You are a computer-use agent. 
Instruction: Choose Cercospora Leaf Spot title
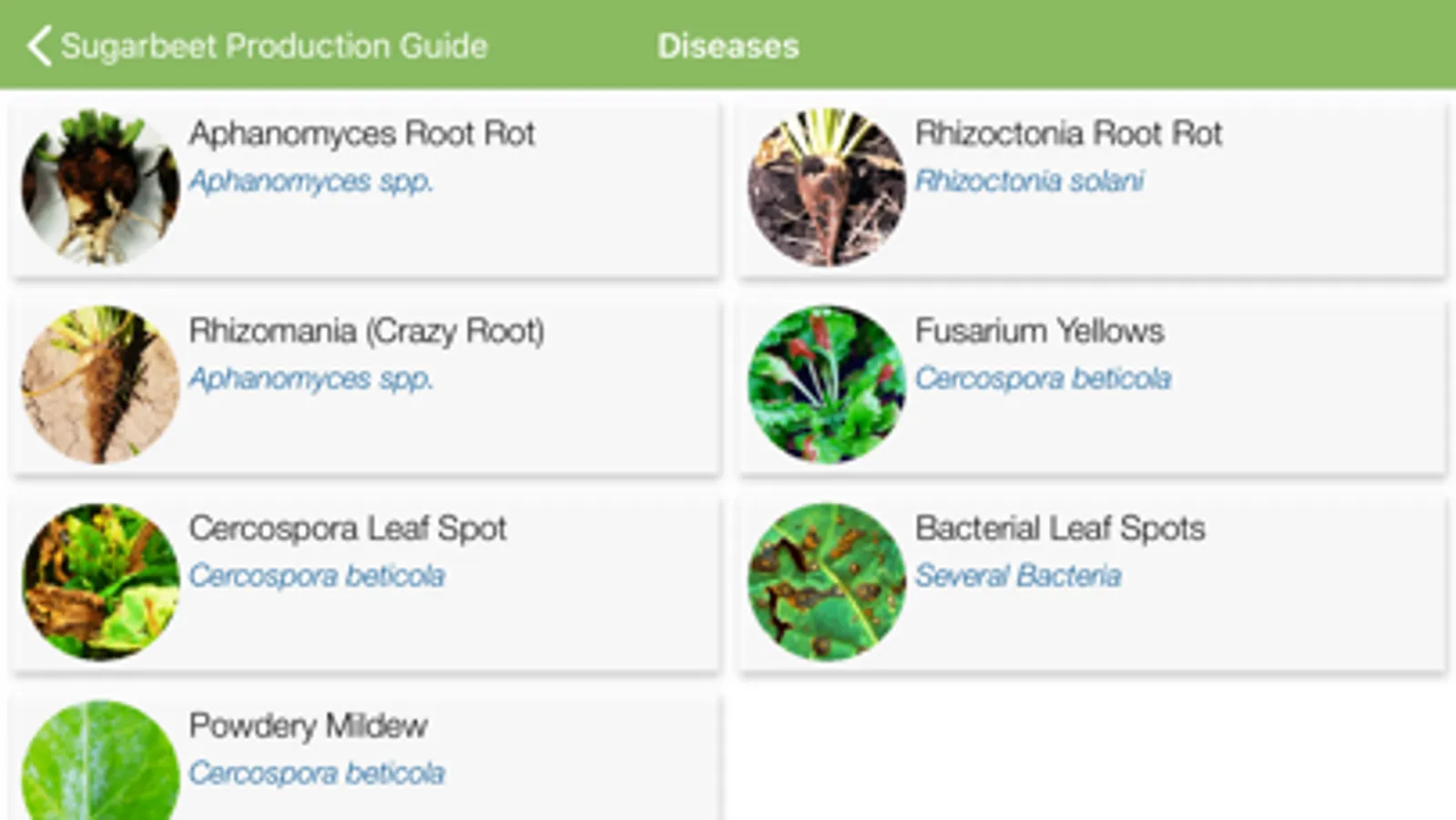tap(347, 528)
